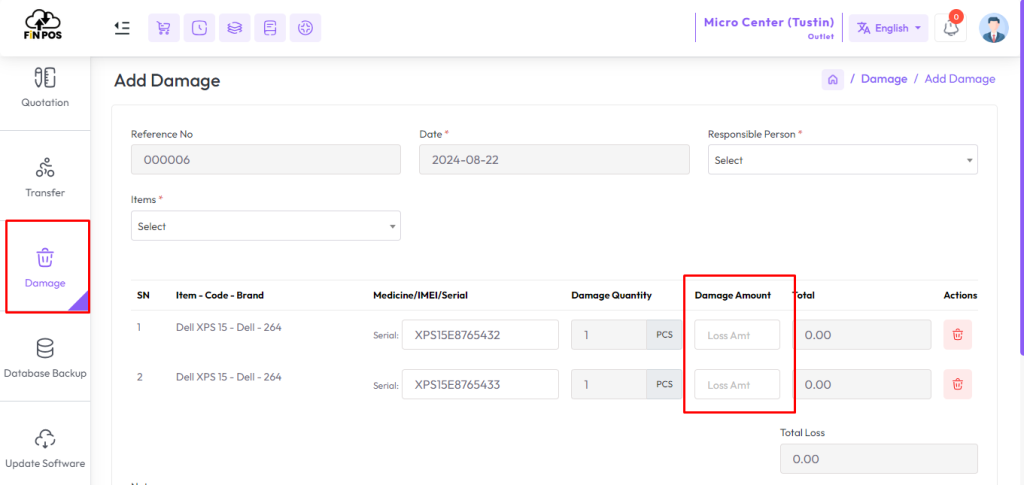
Task: Open Database Backup in the sidebar
Action: point(45,358)
